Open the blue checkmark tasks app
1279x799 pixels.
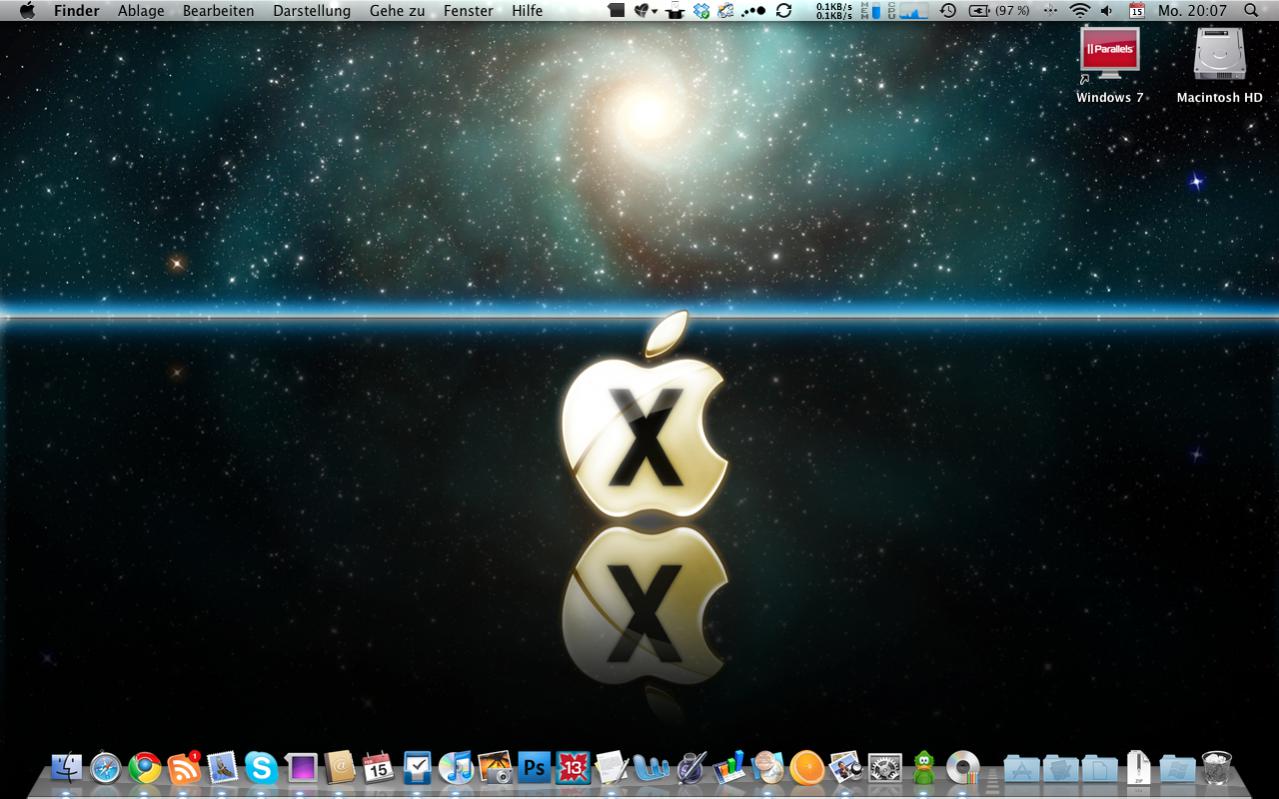tap(417, 767)
